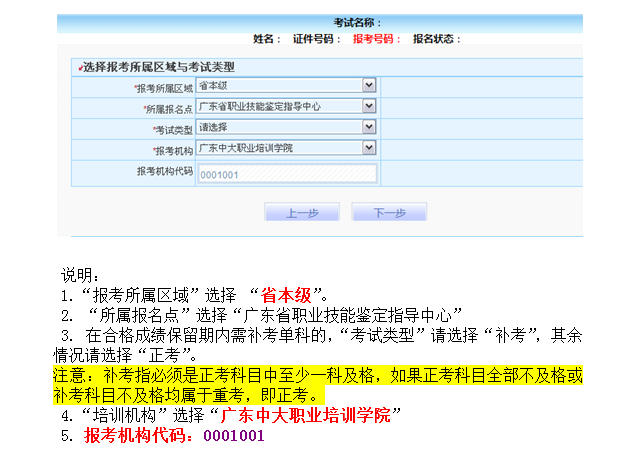Click the 报名状态 label
Viewport: 618px width, 454px height.
tap(436, 39)
